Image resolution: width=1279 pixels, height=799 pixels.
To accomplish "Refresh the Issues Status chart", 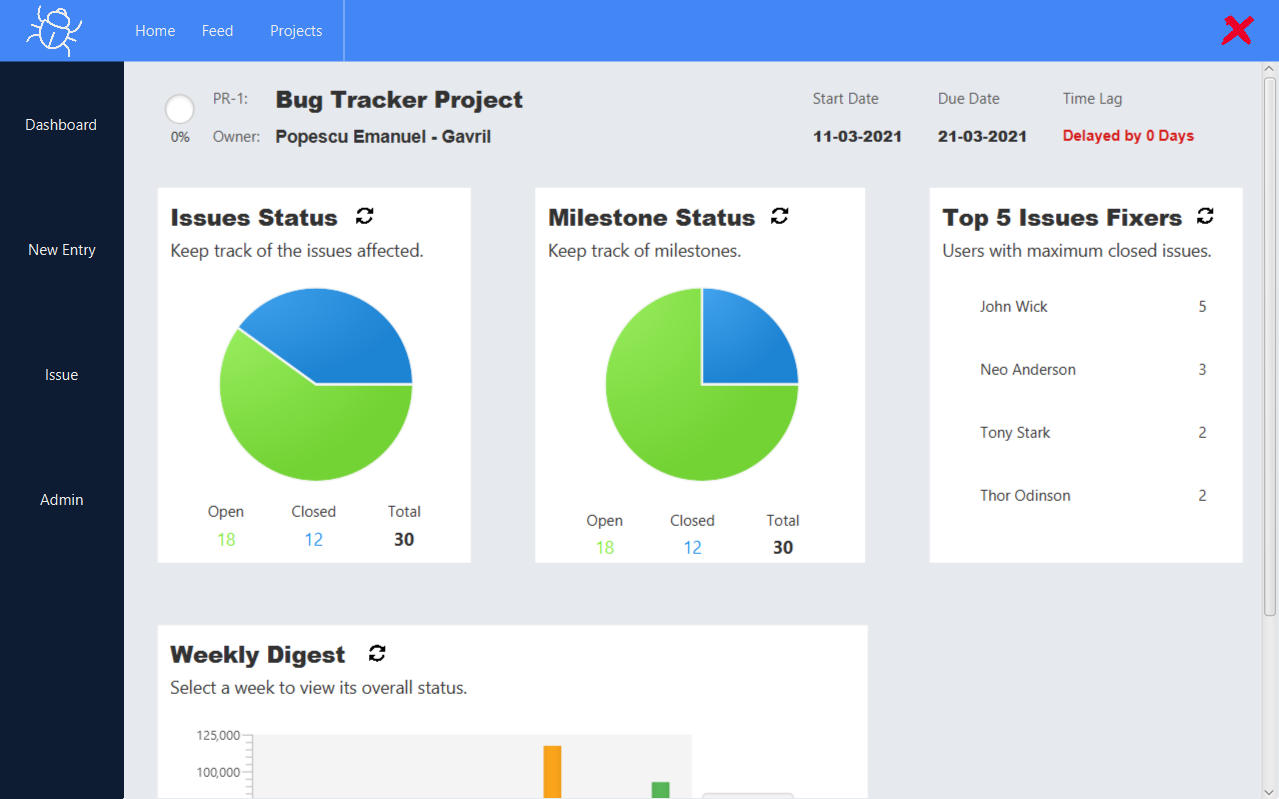I will click(365, 216).
